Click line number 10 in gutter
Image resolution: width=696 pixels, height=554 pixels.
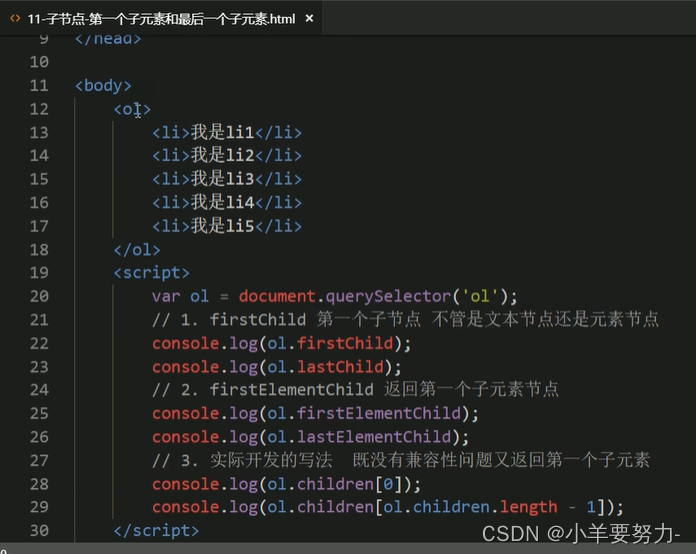[x=39, y=62]
